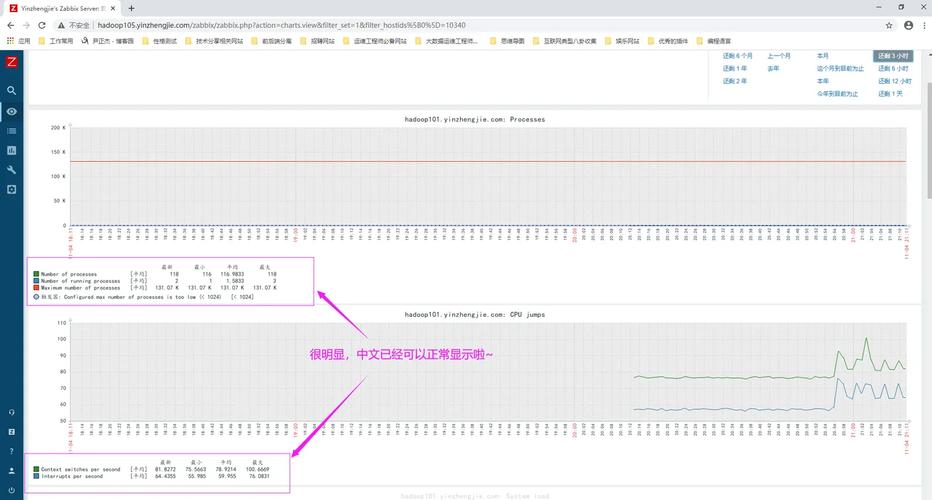Click the not-secure warning triangle icon
The image size is (932, 500).
point(61,26)
